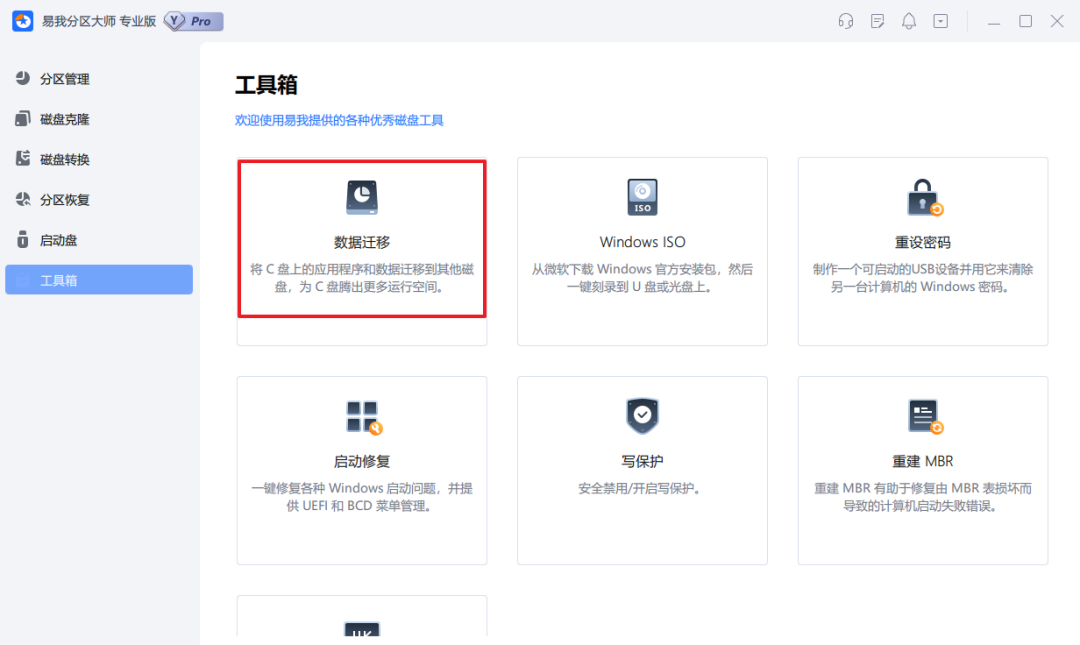This screenshot has height=645, width=1080.
Task: Open the 磁盘克隆 sidebar item
Action: click(98, 119)
